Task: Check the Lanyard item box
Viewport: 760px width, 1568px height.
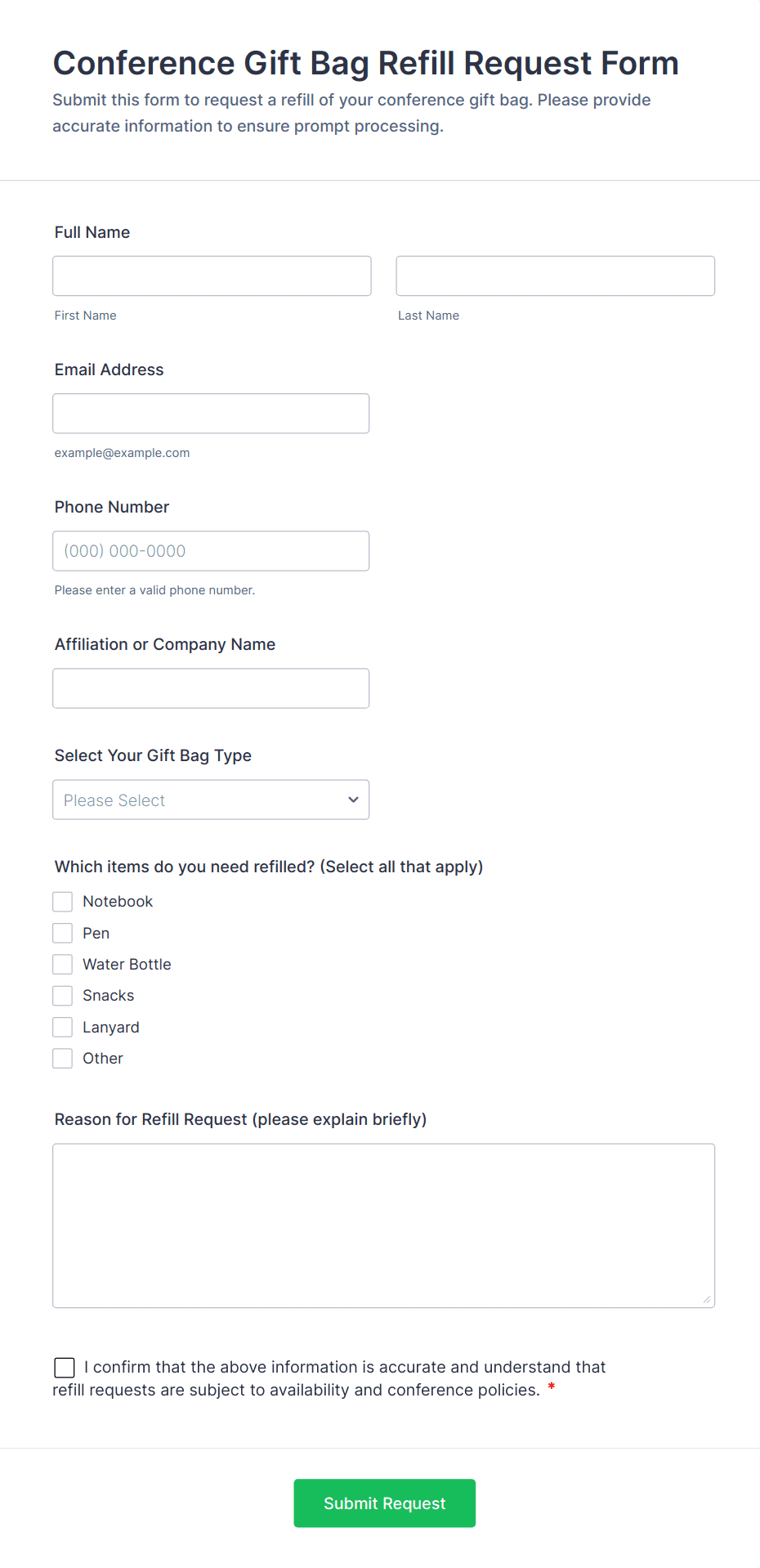Action: click(63, 1027)
